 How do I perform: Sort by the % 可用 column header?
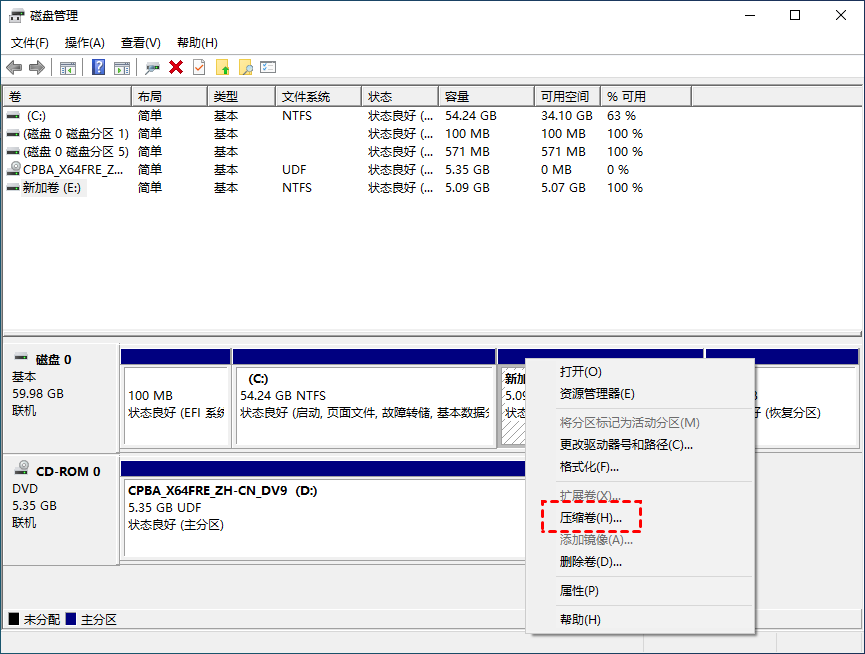646,97
